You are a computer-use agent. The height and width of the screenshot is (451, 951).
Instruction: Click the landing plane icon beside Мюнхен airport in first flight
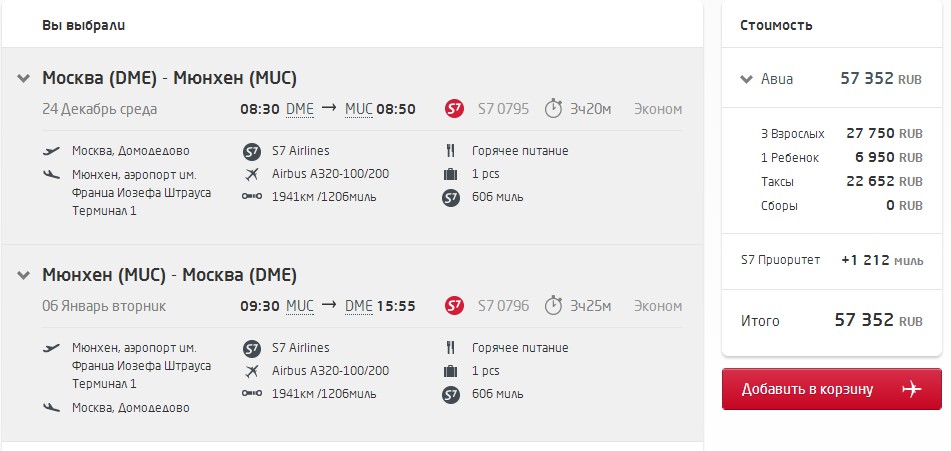point(52,175)
